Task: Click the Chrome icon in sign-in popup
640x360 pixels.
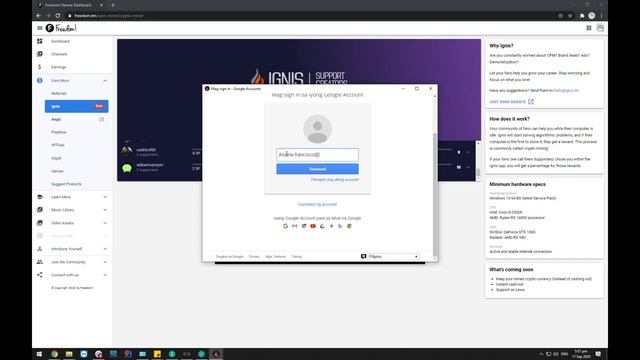Action: (x=349, y=226)
